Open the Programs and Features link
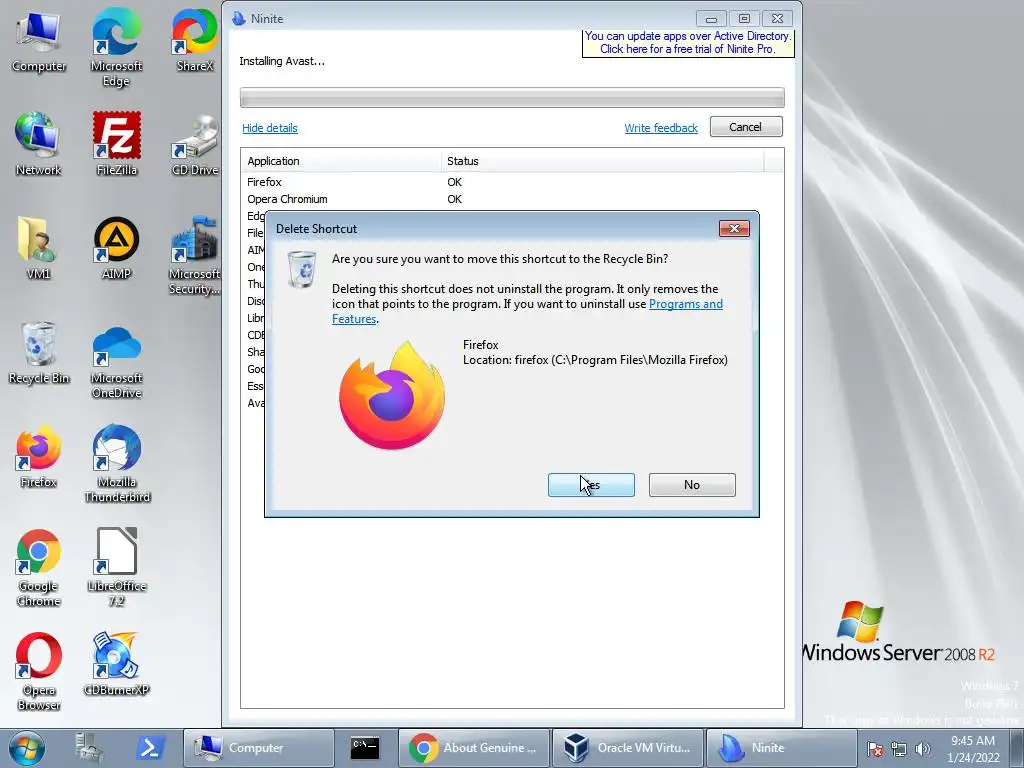 (686, 304)
